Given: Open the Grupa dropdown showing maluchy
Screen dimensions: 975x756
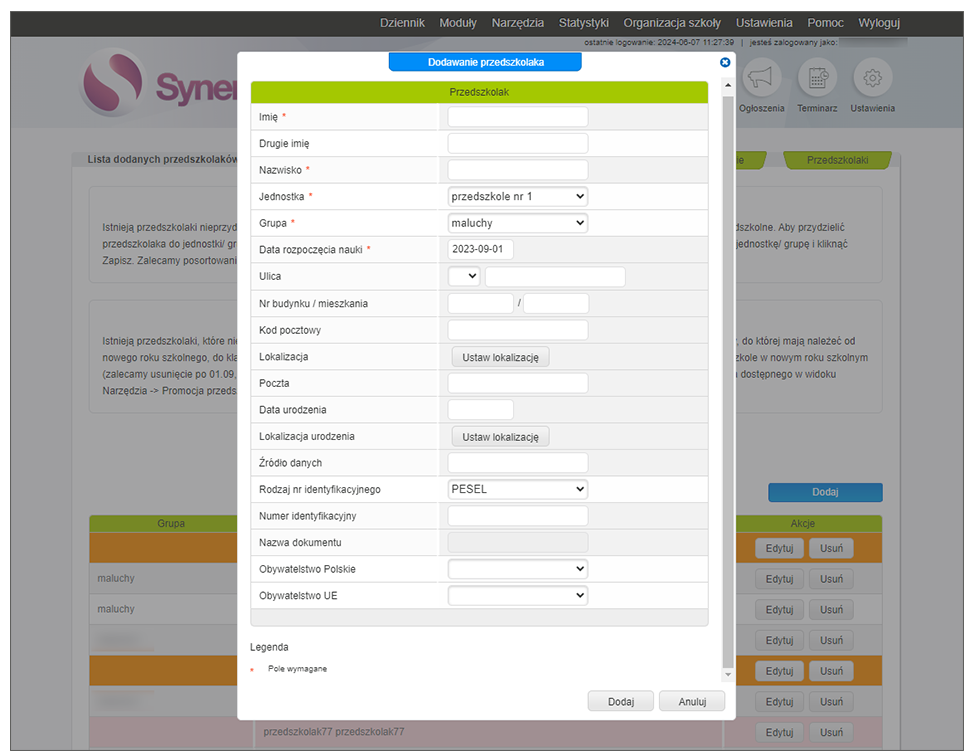Looking at the screenshot, I should (x=517, y=223).
